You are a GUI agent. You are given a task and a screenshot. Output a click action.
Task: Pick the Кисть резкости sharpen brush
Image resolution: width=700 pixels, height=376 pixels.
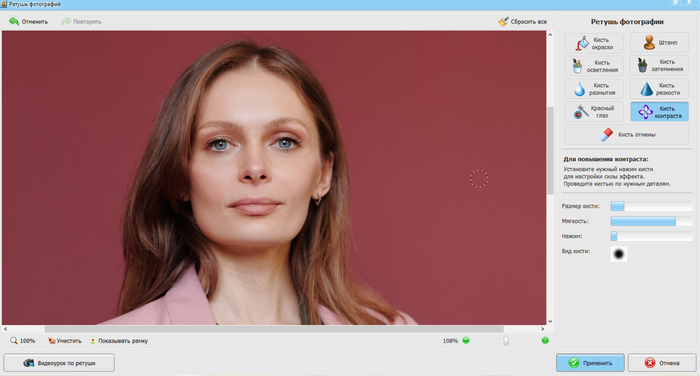(659, 89)
